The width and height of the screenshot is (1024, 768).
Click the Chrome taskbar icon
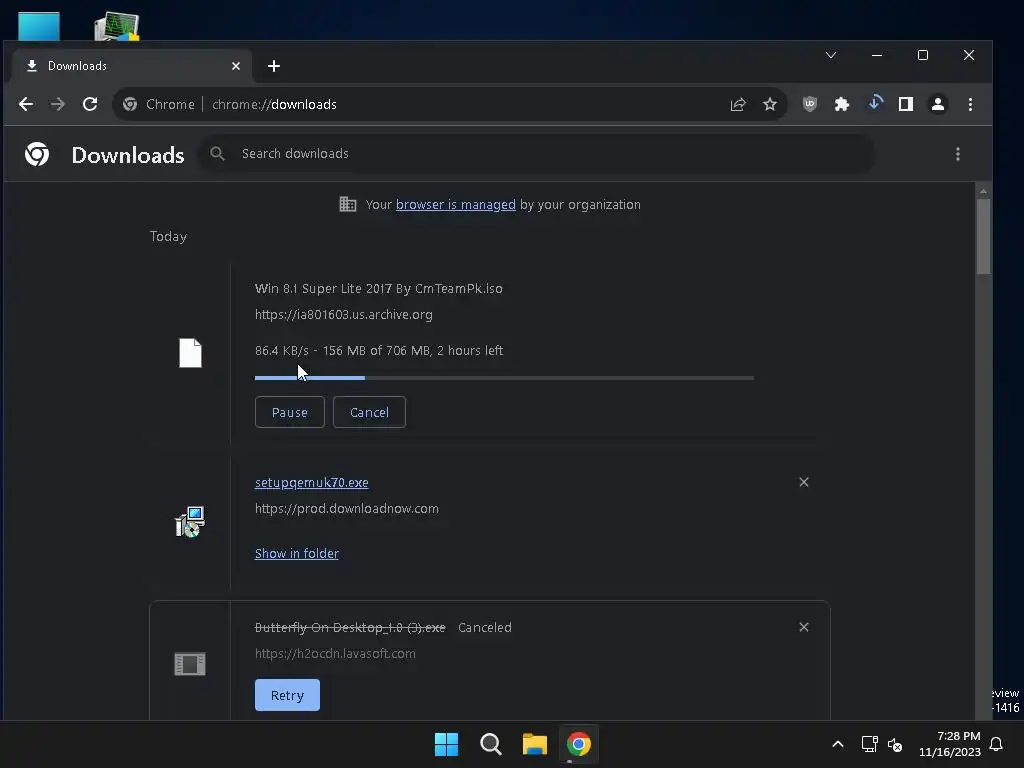tap(579, 744)
